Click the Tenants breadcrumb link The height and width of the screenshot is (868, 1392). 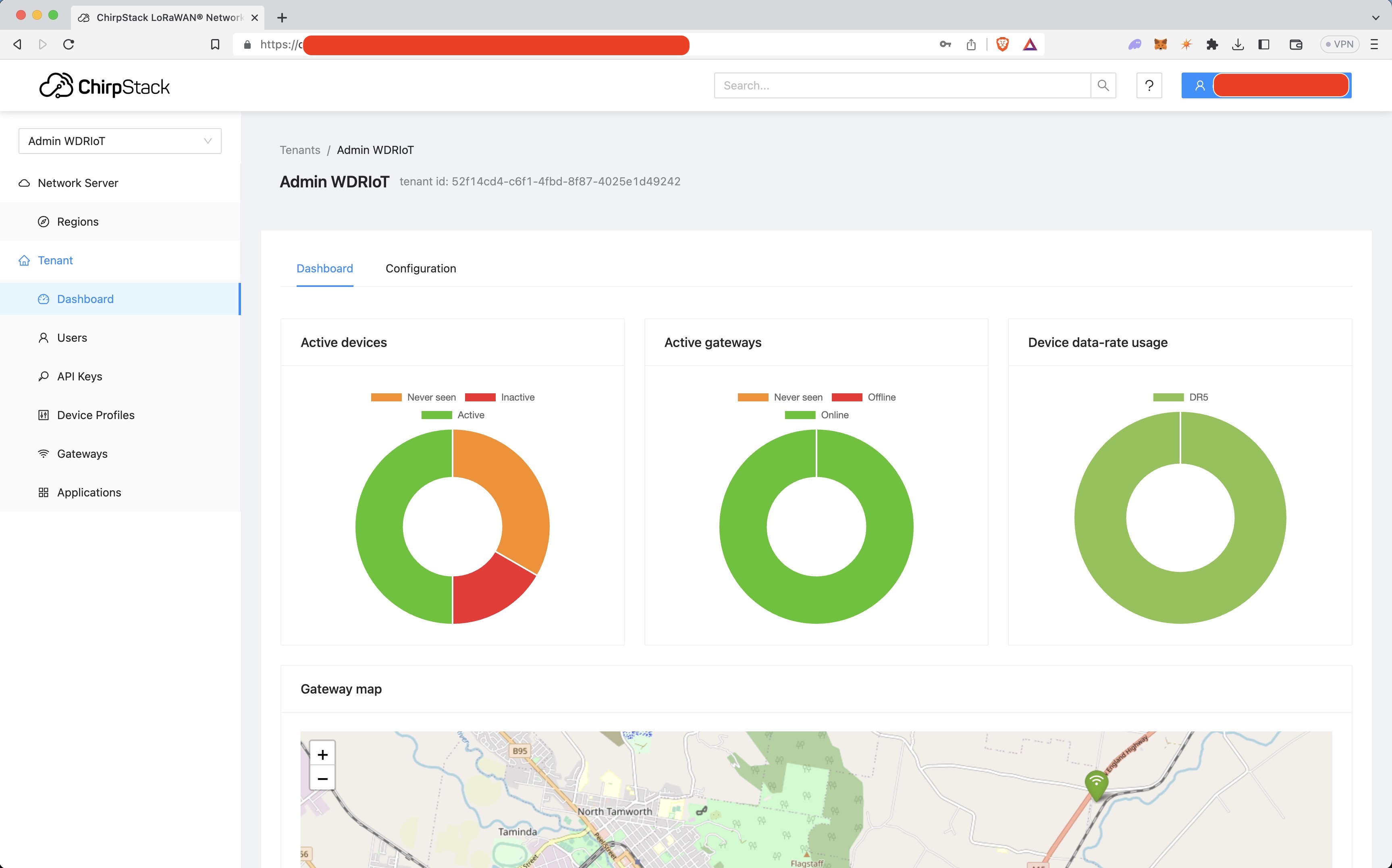click(x=300, y=150)
